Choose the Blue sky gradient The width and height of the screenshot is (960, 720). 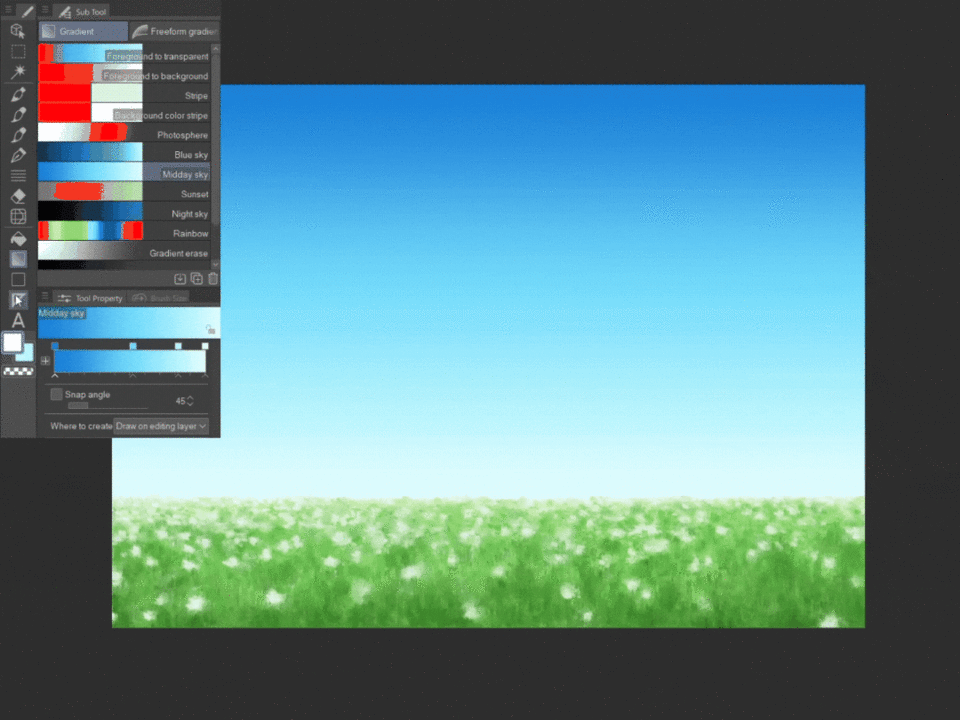(x=124, y=152)
